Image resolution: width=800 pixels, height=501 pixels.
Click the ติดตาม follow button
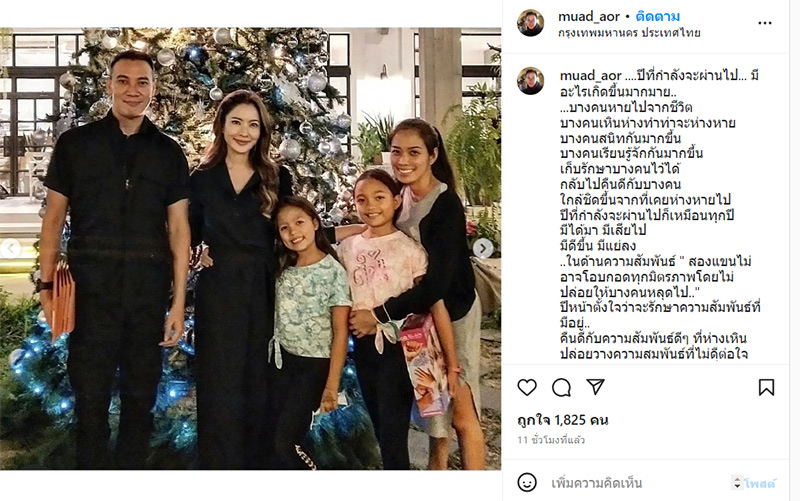[657, 17]
